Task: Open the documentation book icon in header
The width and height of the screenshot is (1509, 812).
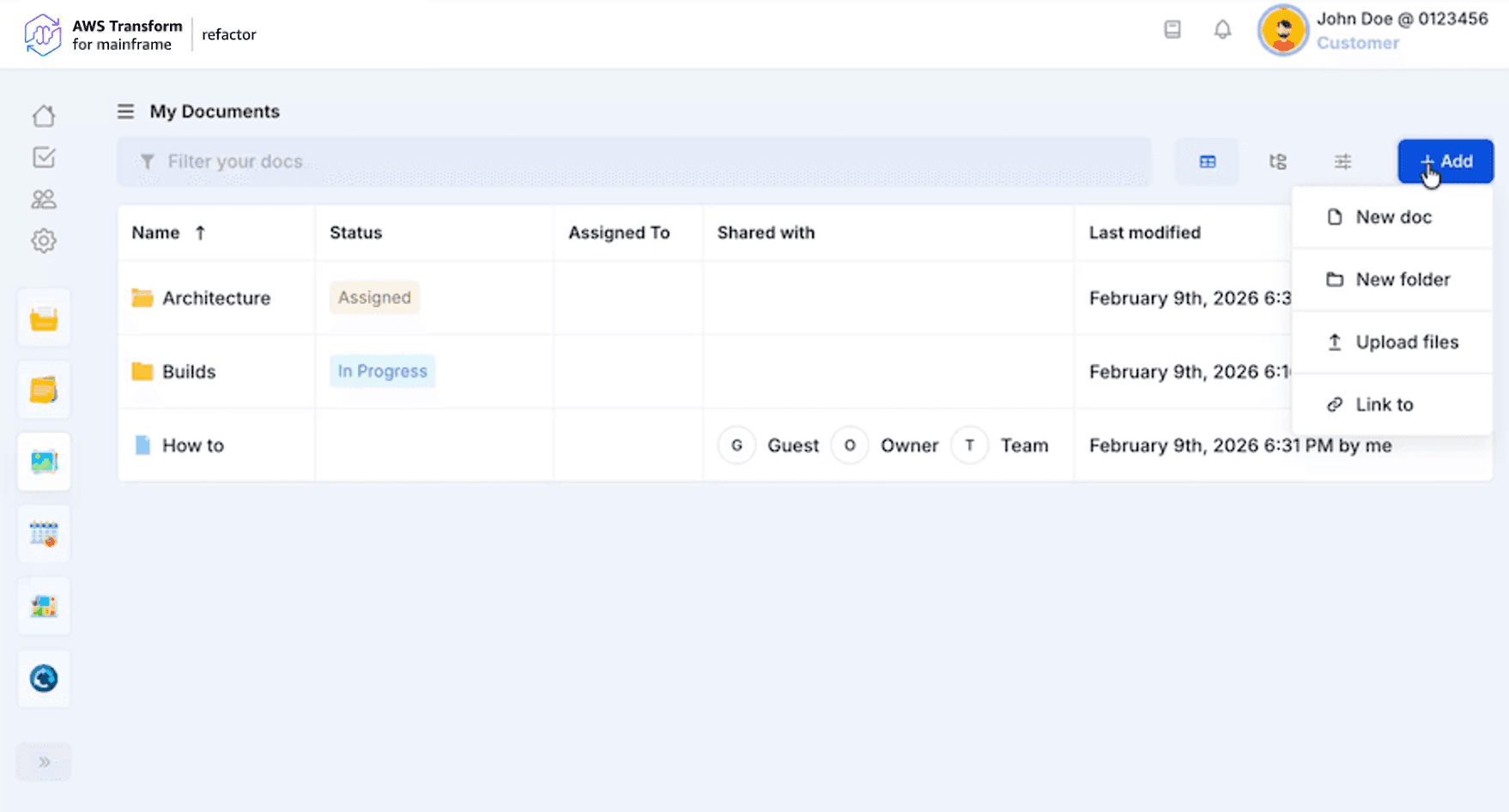Action: point(1173,30)
